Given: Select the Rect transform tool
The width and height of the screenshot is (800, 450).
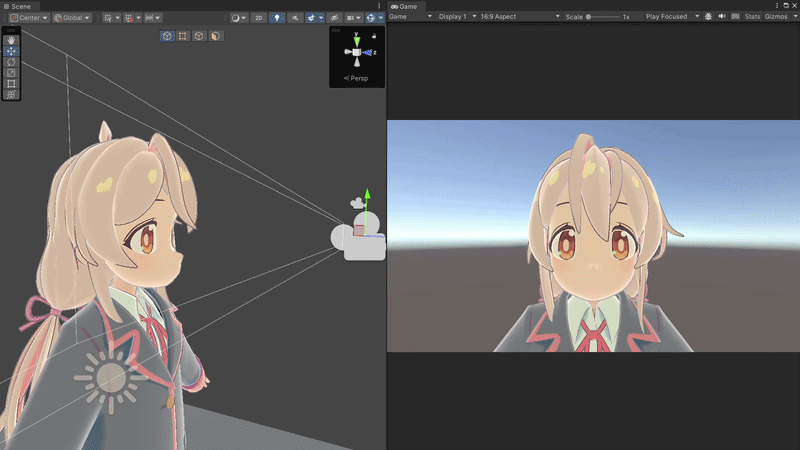Looking at the screenshot, I should click(11, 84).
